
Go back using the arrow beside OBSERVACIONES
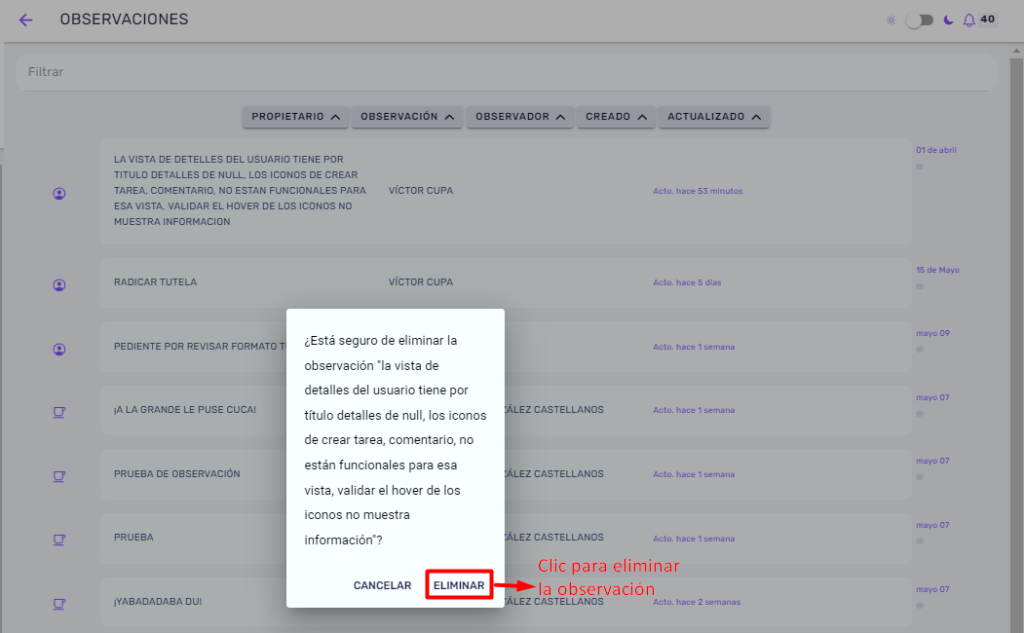click(x=25, y=20)
